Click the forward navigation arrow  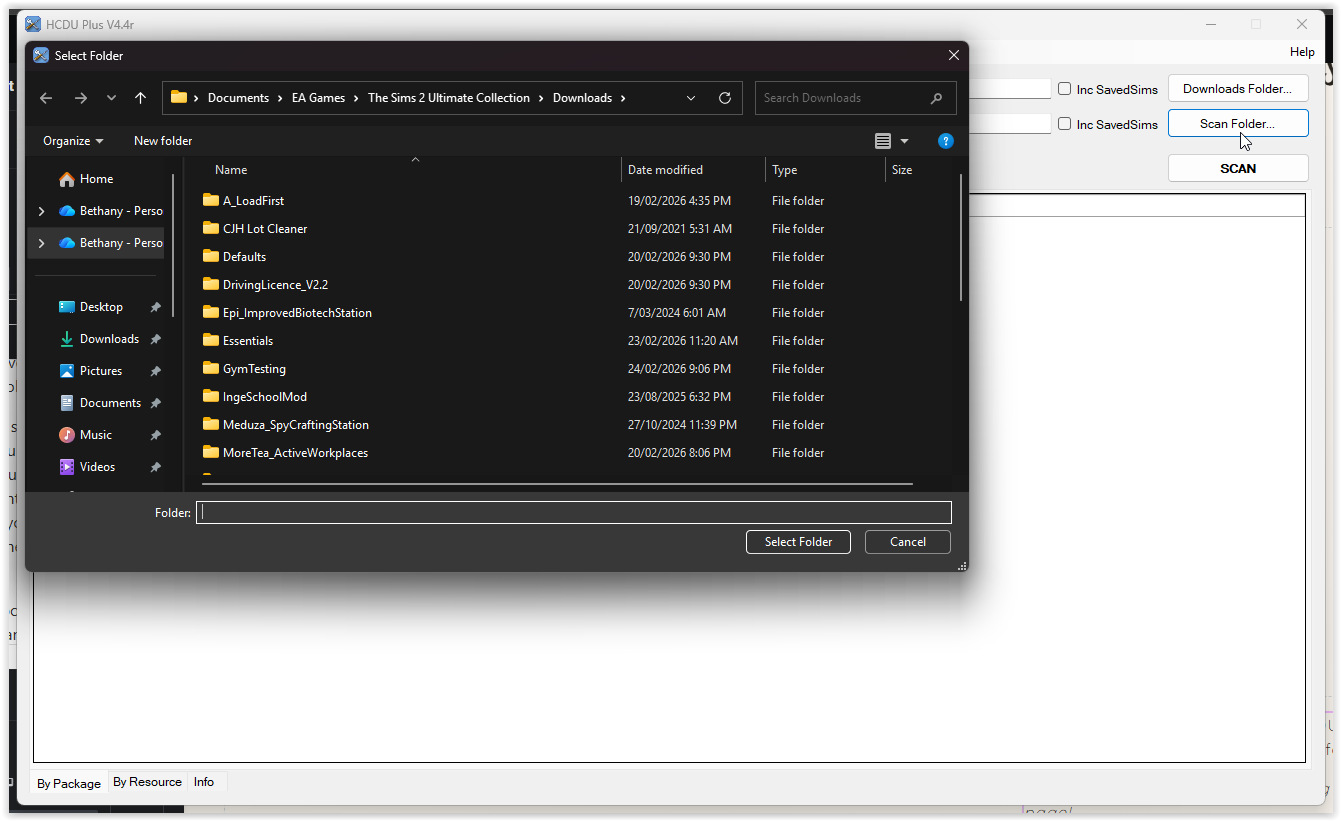[80, 98]
